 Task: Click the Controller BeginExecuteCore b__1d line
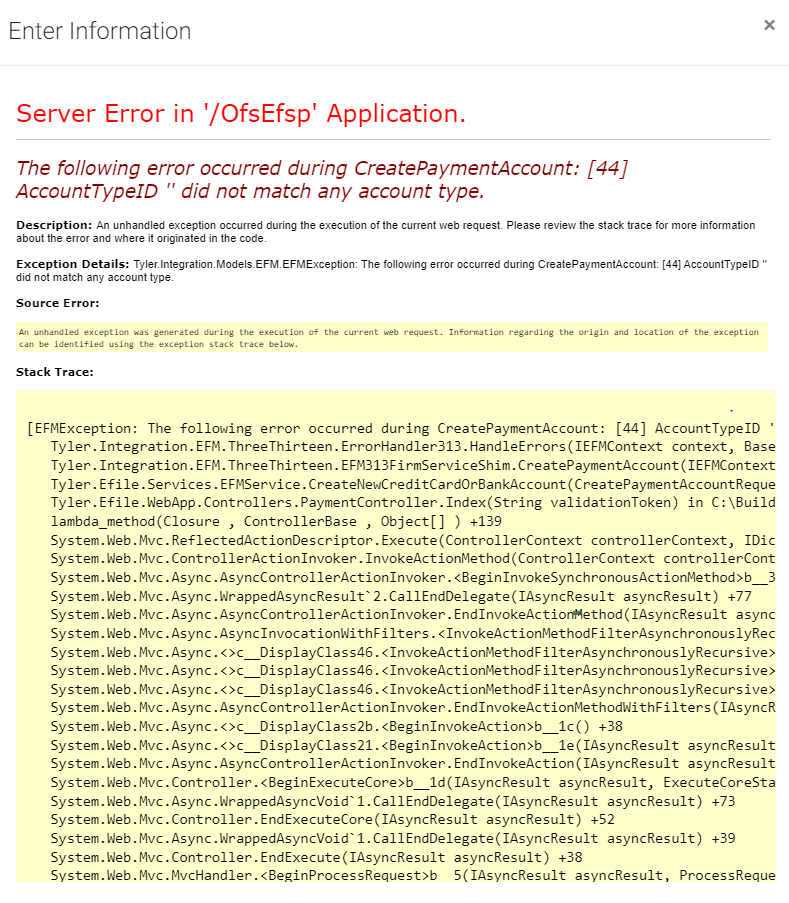pyautogui.click(x=413, y=783)
